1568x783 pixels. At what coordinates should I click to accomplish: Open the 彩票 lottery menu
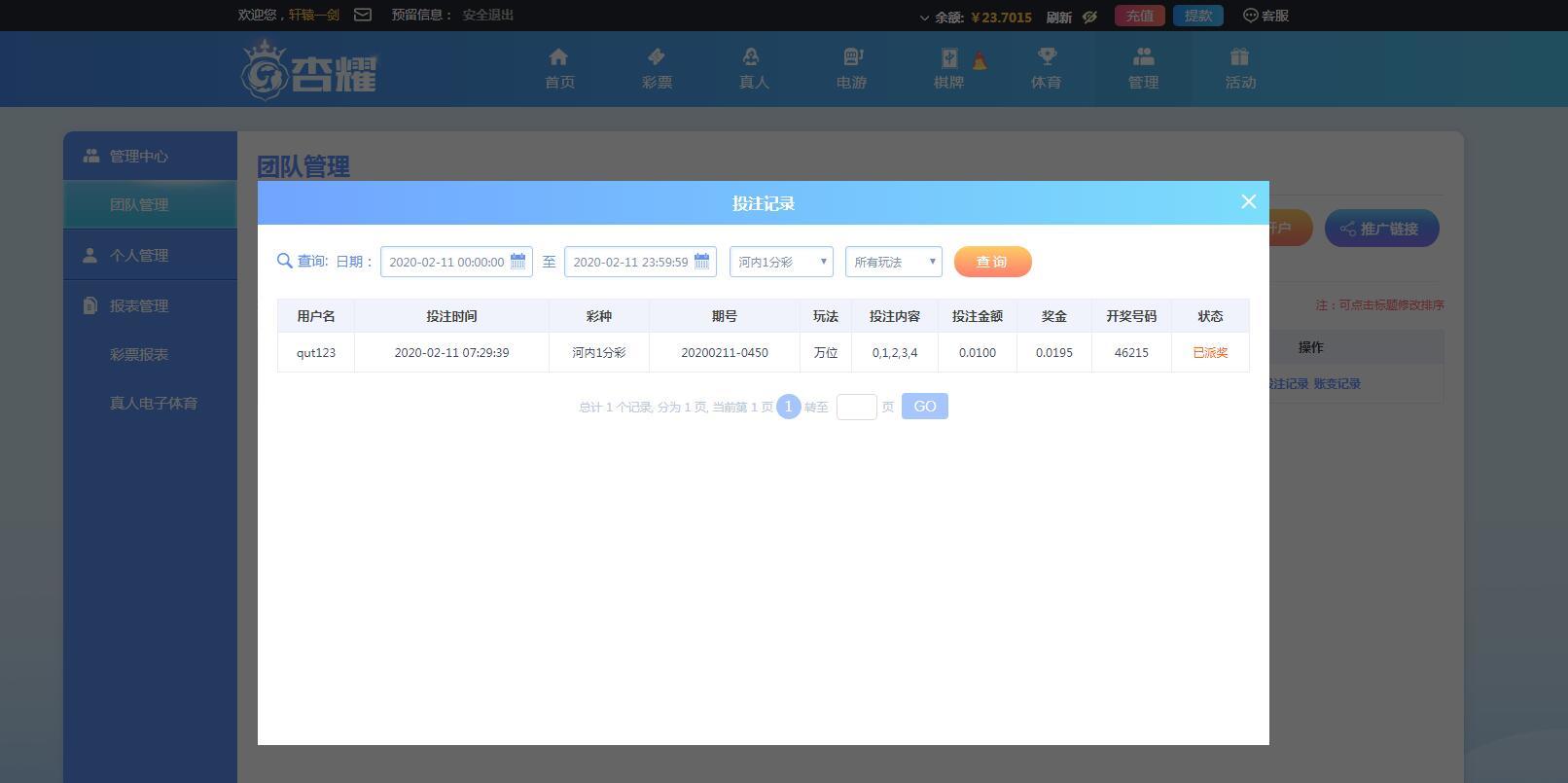657,69
